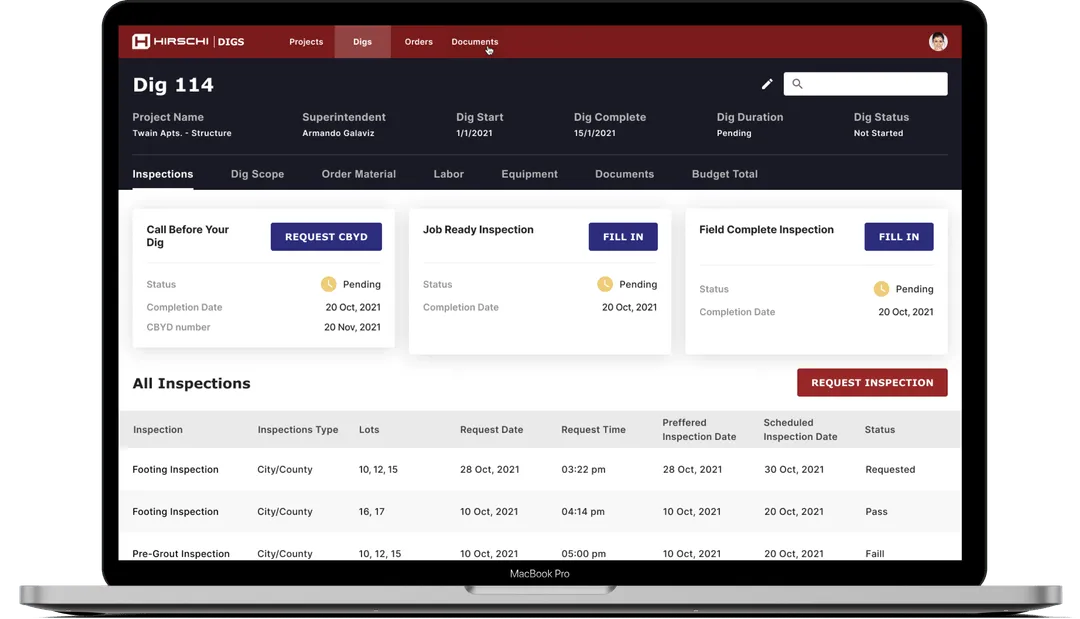1080x619 pixels.
Task: Click FILL IN for Job Ready Inspection
Action: [x=623, y=237]
